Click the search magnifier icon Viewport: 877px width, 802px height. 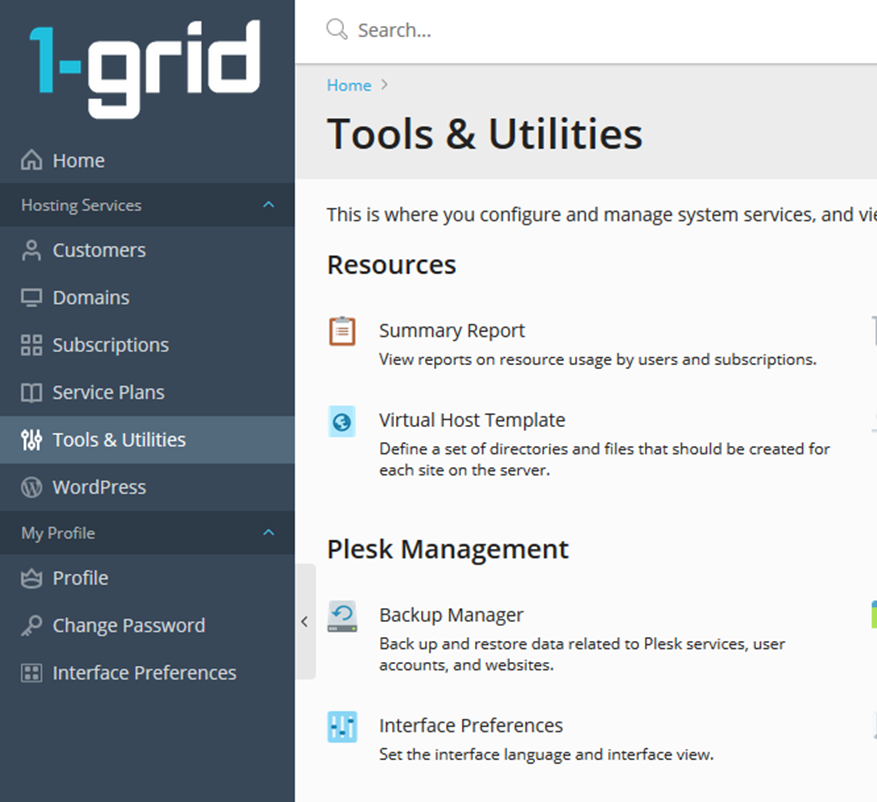[337, 29]
